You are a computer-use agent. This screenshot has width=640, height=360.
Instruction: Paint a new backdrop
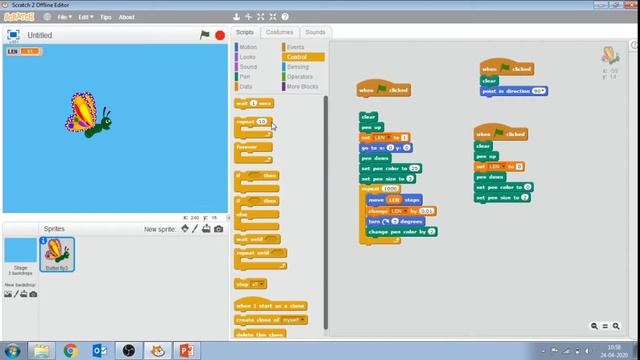pos(16,294)
